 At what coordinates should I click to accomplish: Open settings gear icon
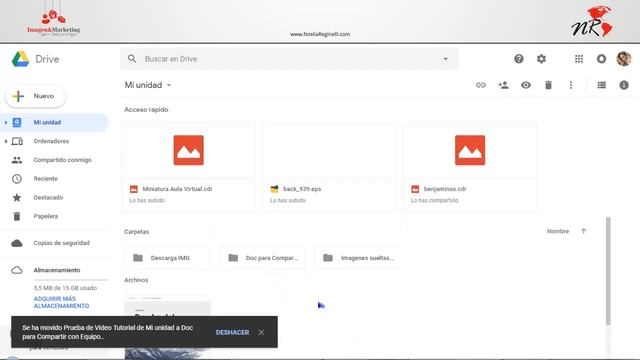pyautogui.click(x=541, y=59)
